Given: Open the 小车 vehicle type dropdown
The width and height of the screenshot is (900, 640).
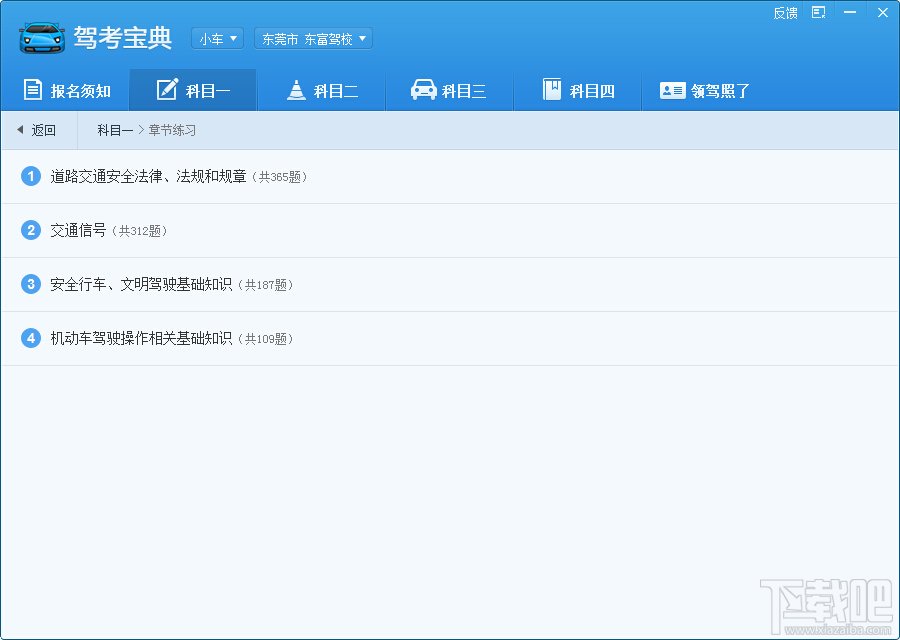Looking at the screenshot, I should tap(217, 38).
